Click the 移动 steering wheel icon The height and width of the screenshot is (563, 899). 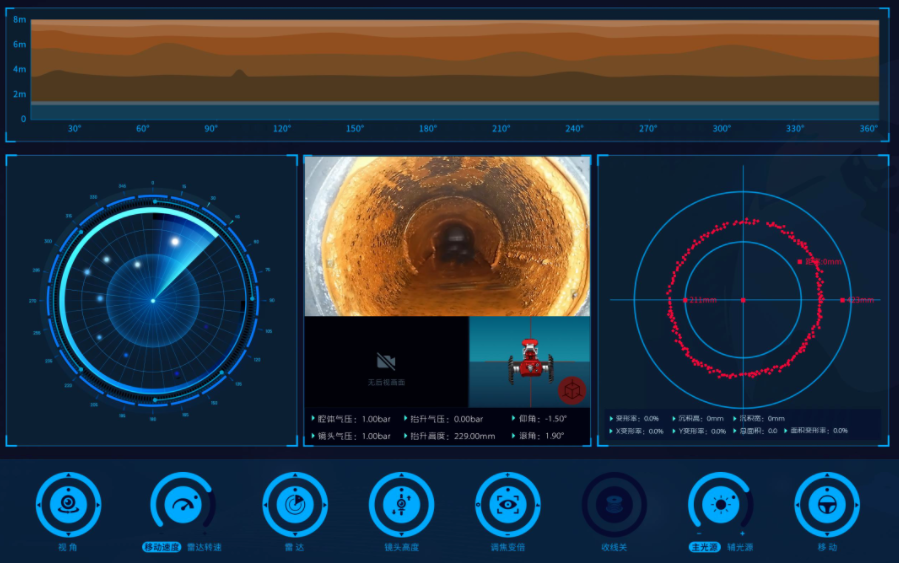[827, 505]
